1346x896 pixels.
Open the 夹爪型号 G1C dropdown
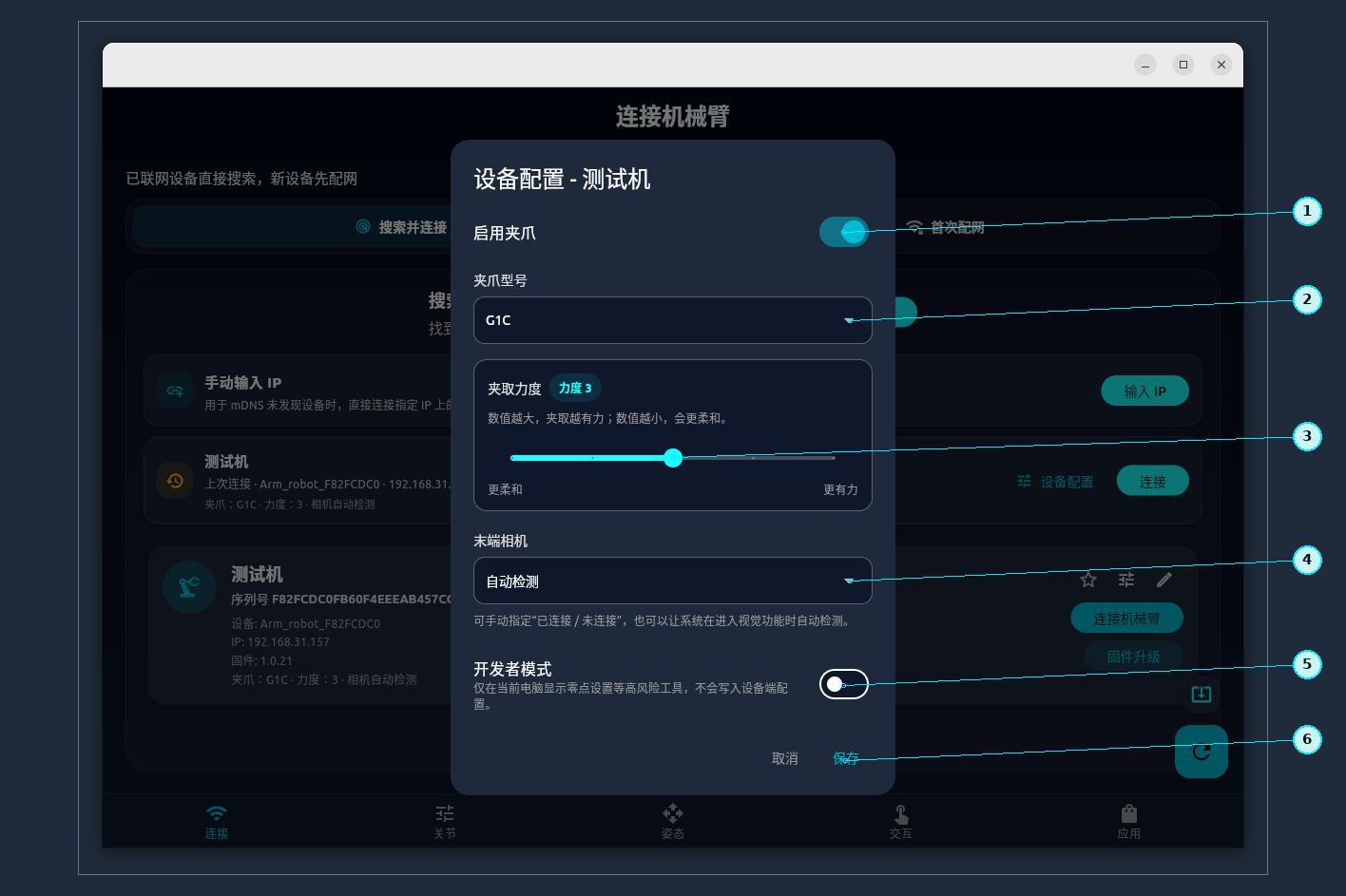673,320
